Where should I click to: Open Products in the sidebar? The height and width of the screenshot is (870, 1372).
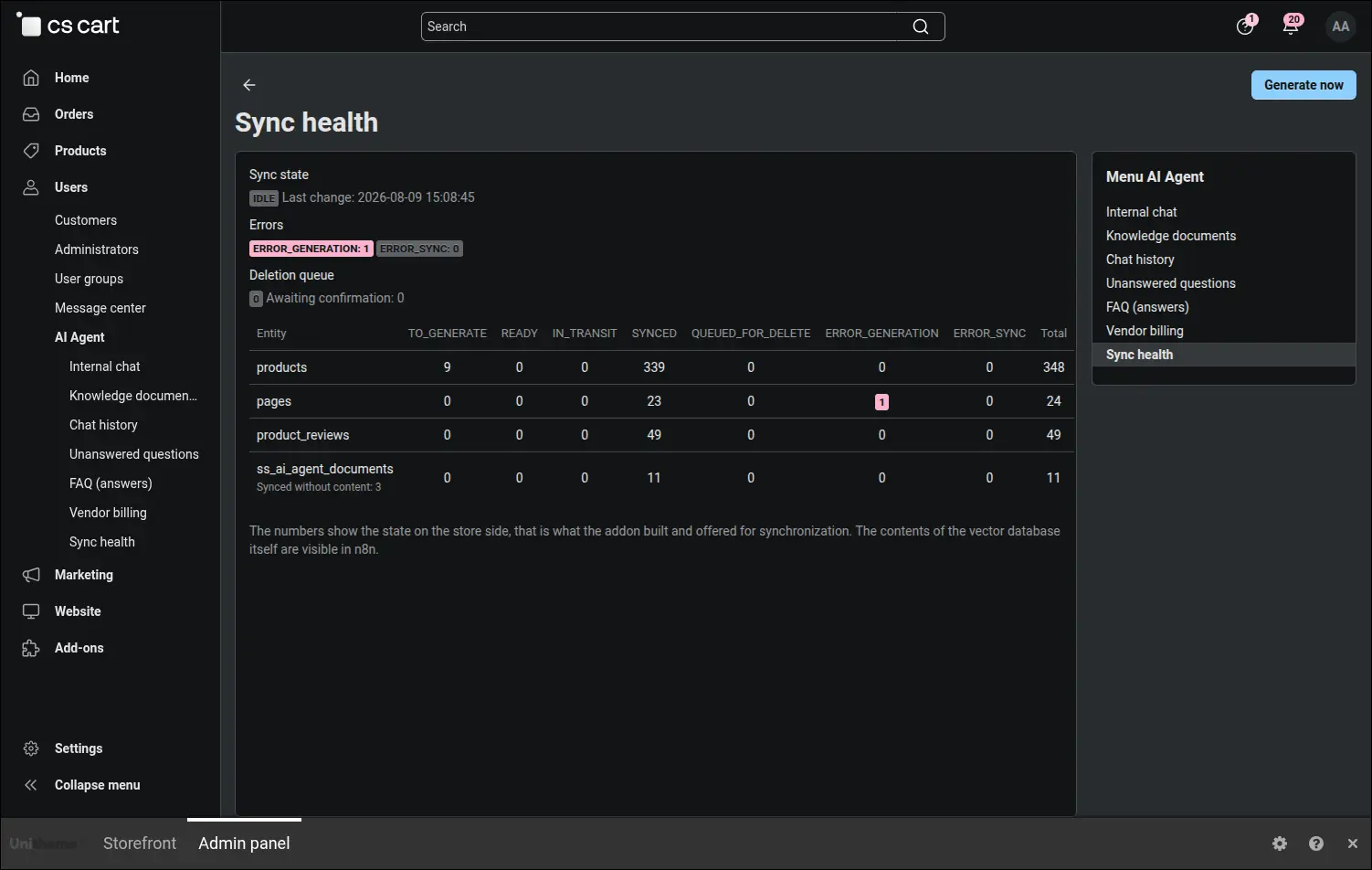80,151
